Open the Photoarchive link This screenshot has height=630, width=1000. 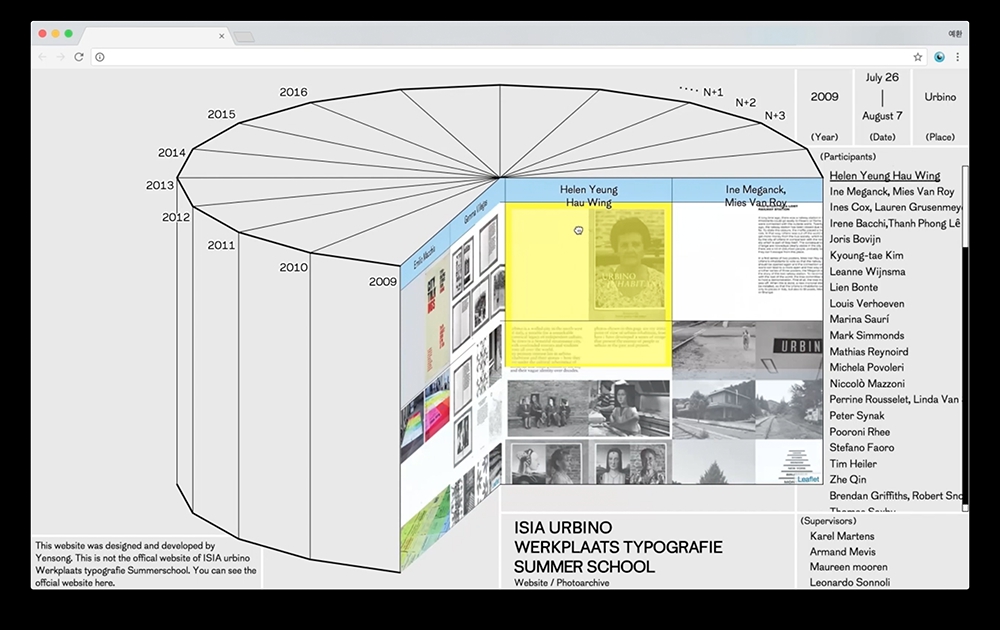583,583
